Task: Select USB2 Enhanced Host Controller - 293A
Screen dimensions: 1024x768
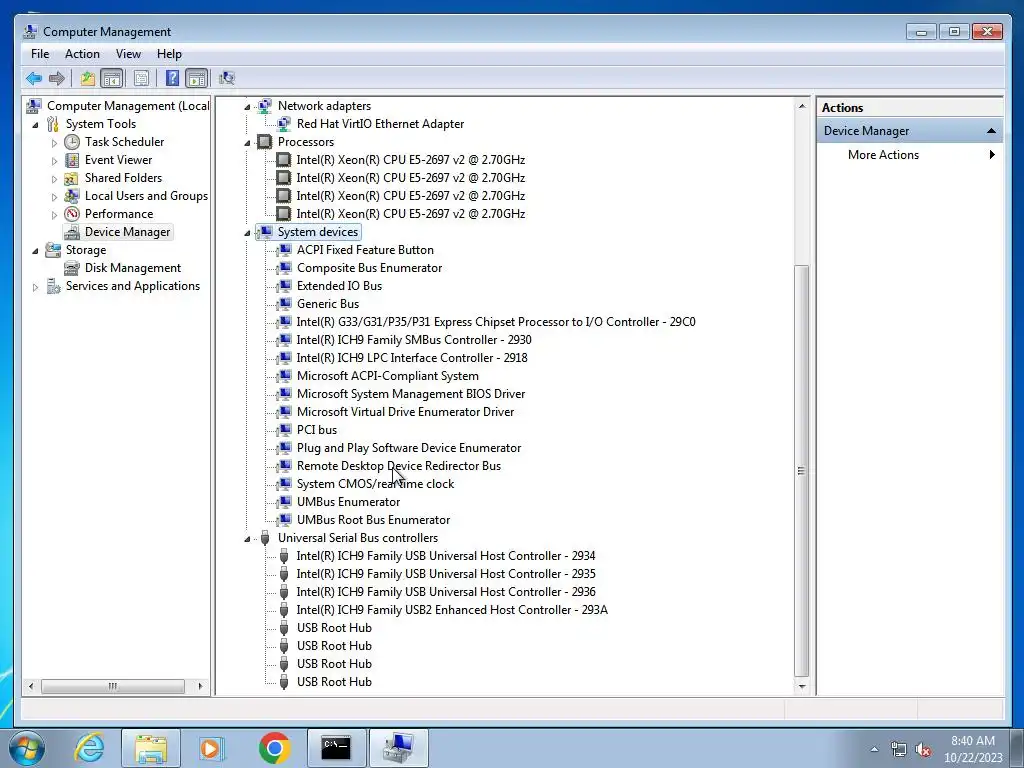Action: [x=452, y=610]
